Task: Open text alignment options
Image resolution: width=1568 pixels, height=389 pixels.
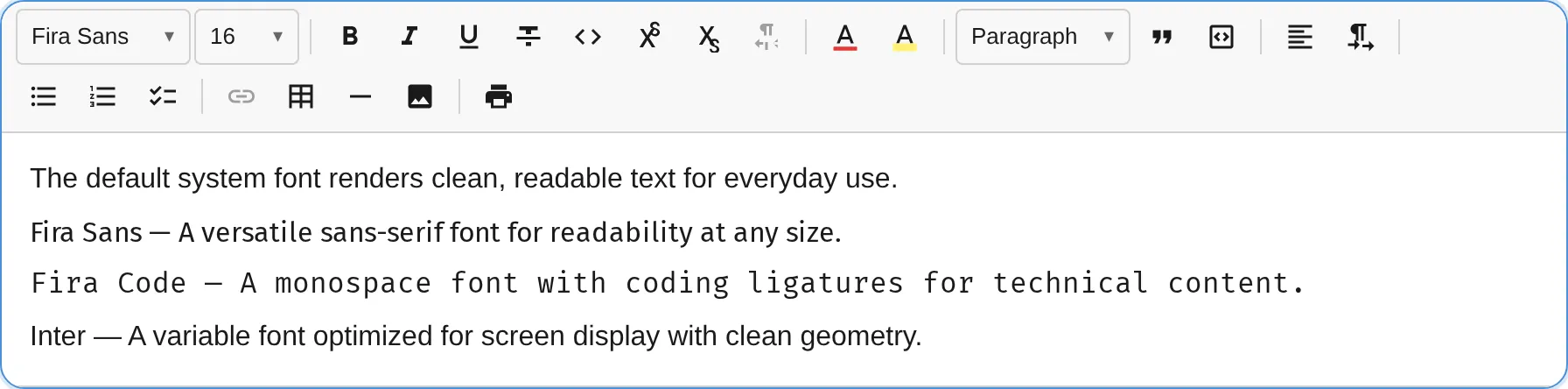Action: [1300, 37]
